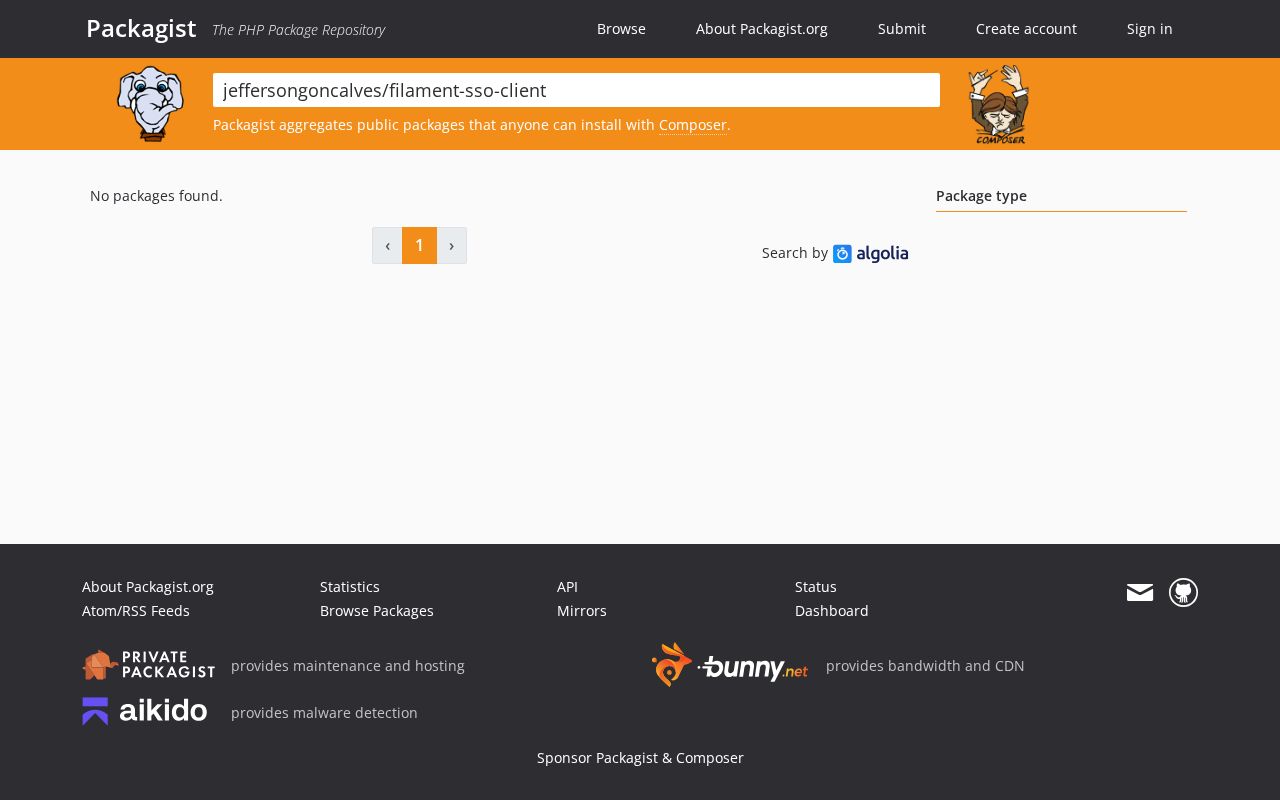Open API footer link

pos(567,587)
